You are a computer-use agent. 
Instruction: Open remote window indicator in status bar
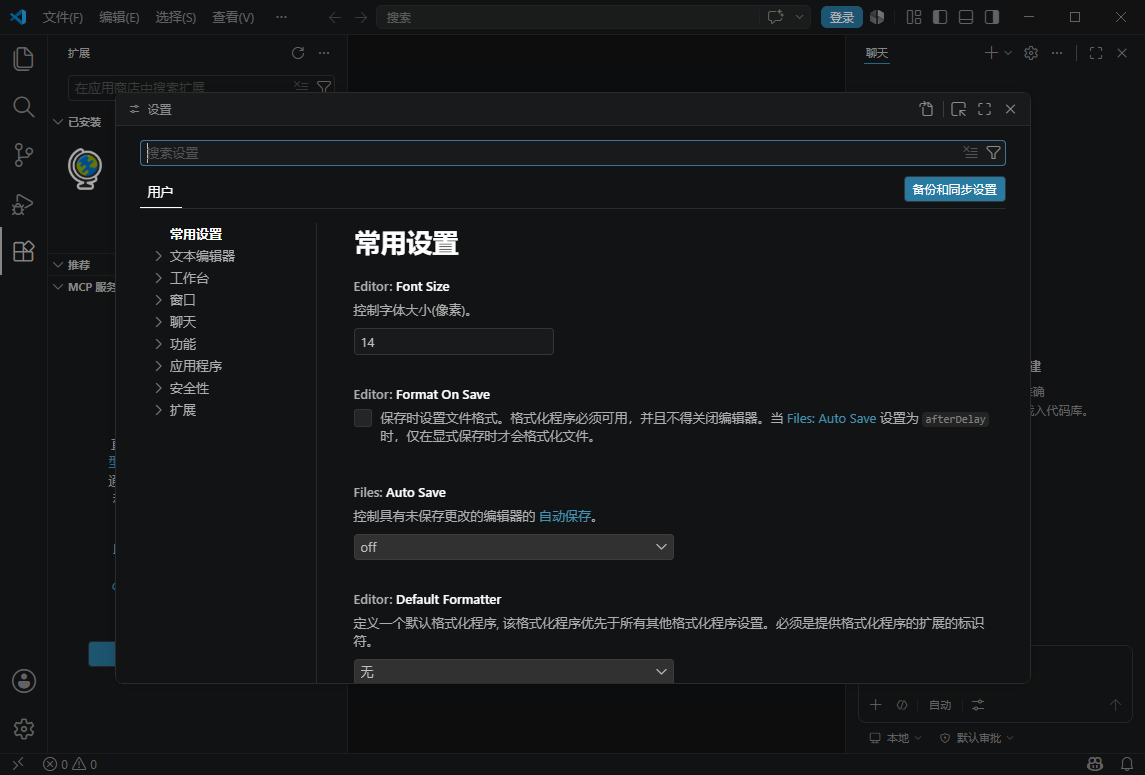pos(18,764)
